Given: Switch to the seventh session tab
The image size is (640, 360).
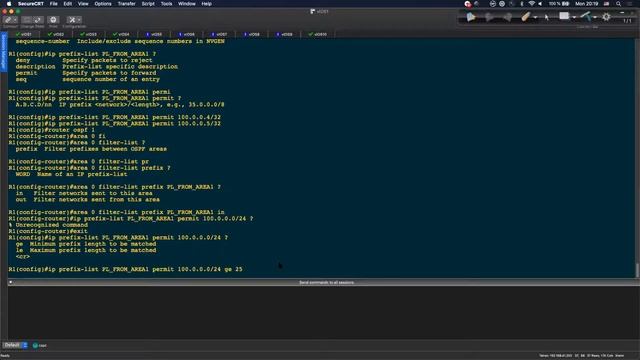Looking at the screenshot, I should 220,34.
